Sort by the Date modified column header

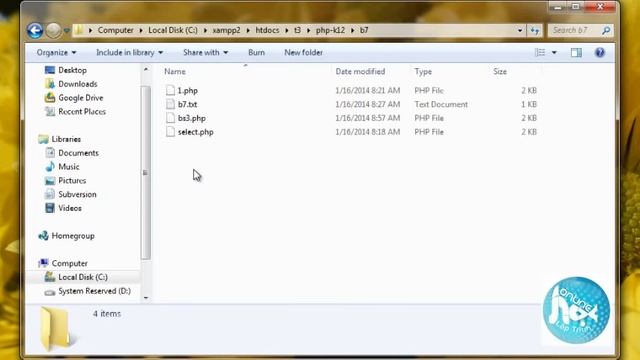[x=360, y=71]
